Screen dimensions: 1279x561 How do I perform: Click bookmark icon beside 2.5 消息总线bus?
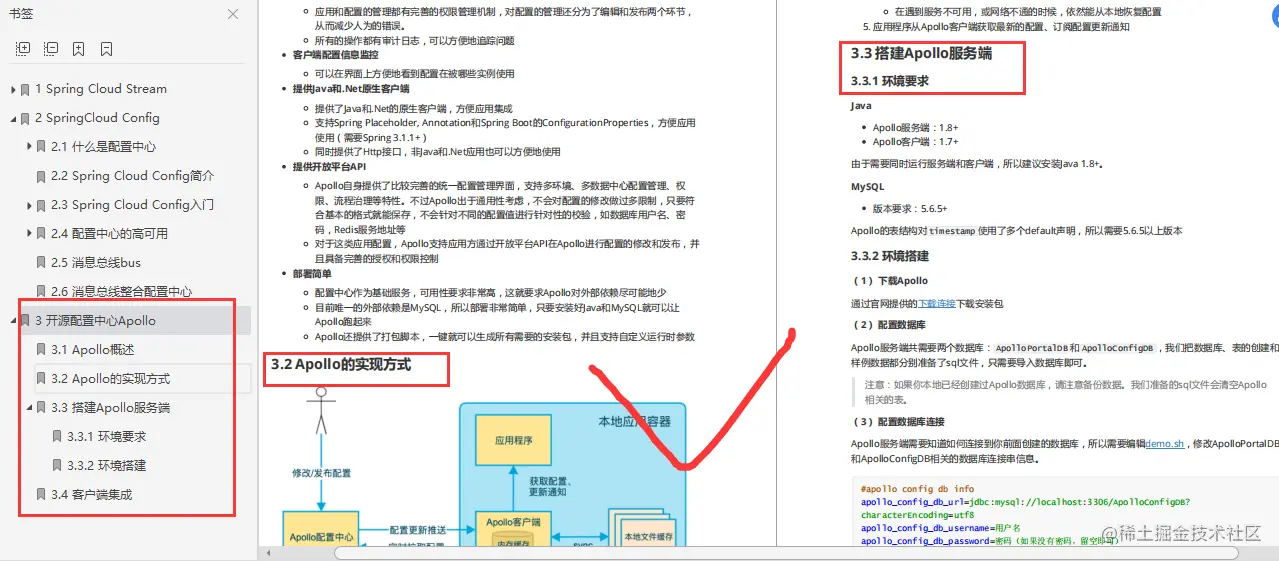tap(41, 263)
